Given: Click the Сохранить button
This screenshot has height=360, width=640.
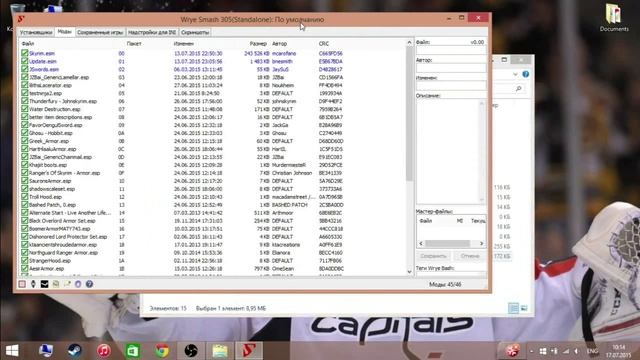Looking at the screenshot, I should (x=433, y=256).
